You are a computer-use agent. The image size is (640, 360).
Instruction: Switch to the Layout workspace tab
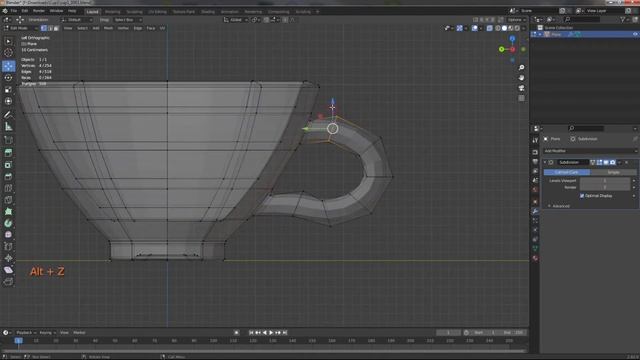click(93, 11)
